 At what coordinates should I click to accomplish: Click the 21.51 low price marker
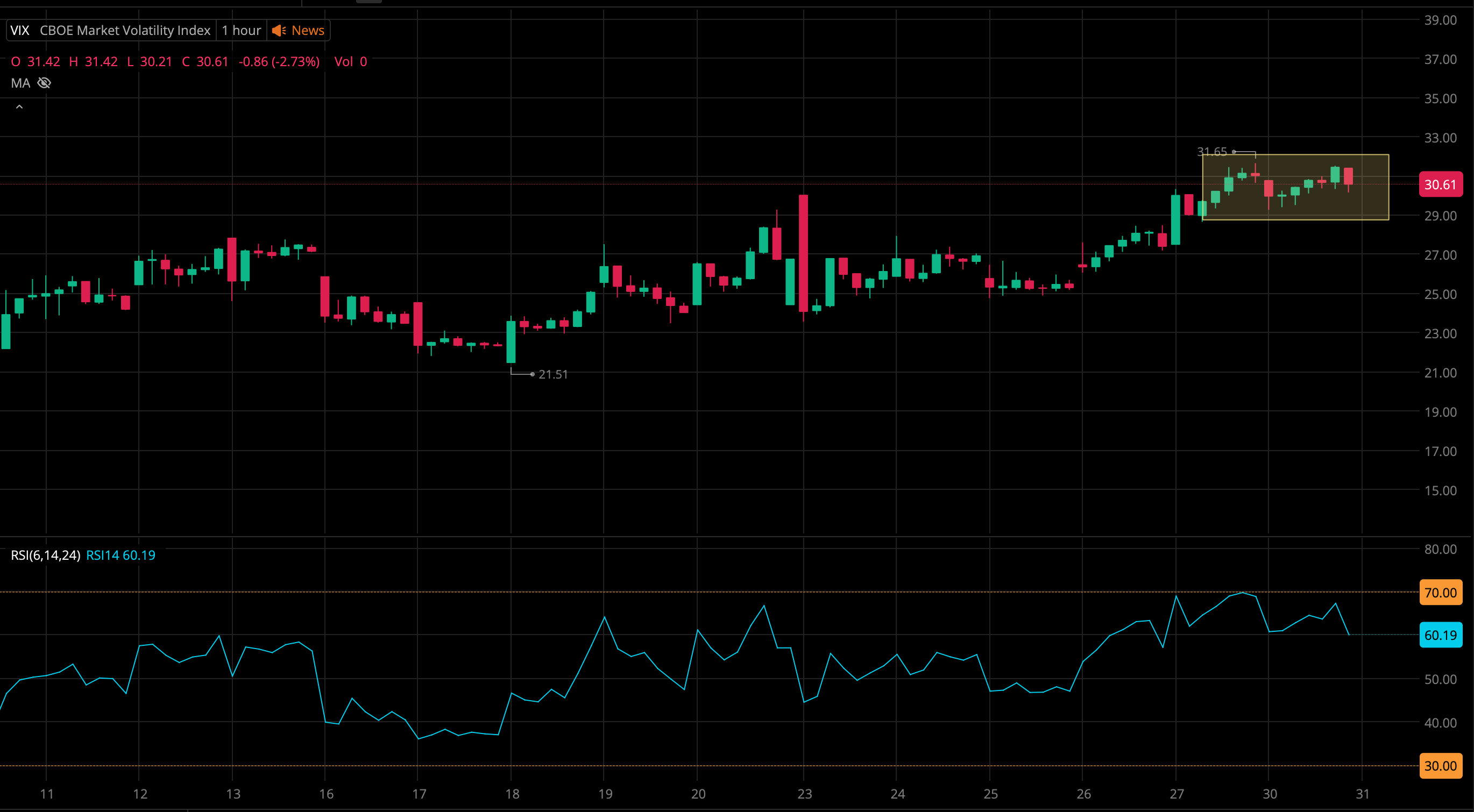[x=553, y=374]
